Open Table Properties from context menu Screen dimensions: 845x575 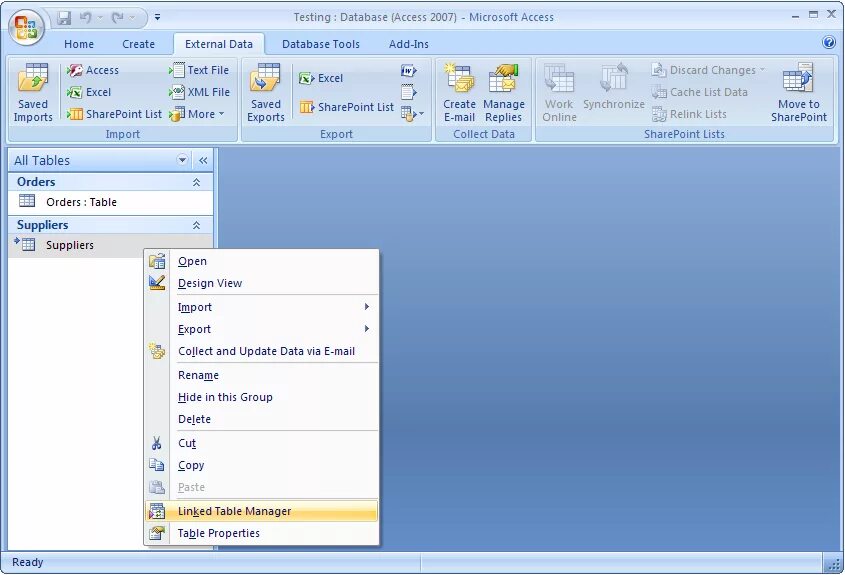click(262, 533)
